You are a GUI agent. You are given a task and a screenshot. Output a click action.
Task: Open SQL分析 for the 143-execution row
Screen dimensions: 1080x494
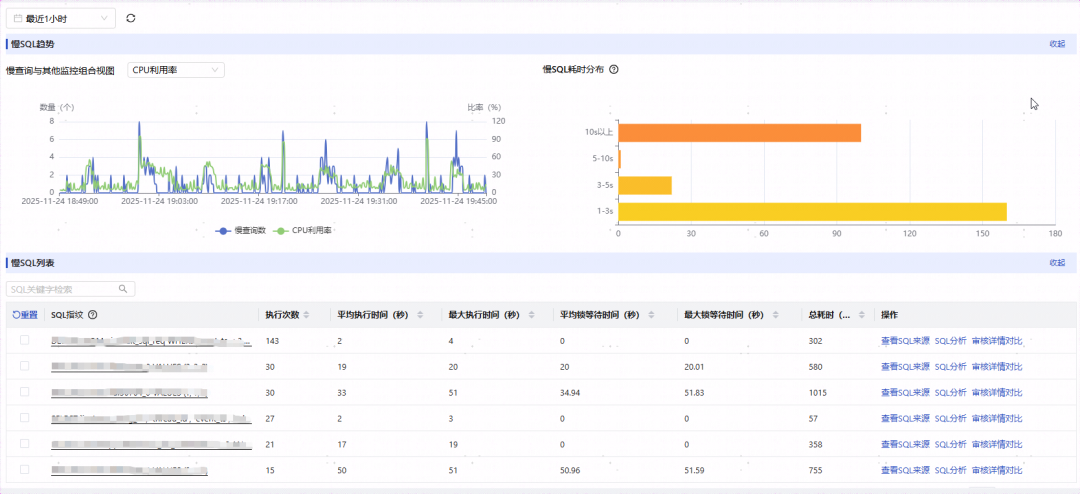[x=951, y=340]
